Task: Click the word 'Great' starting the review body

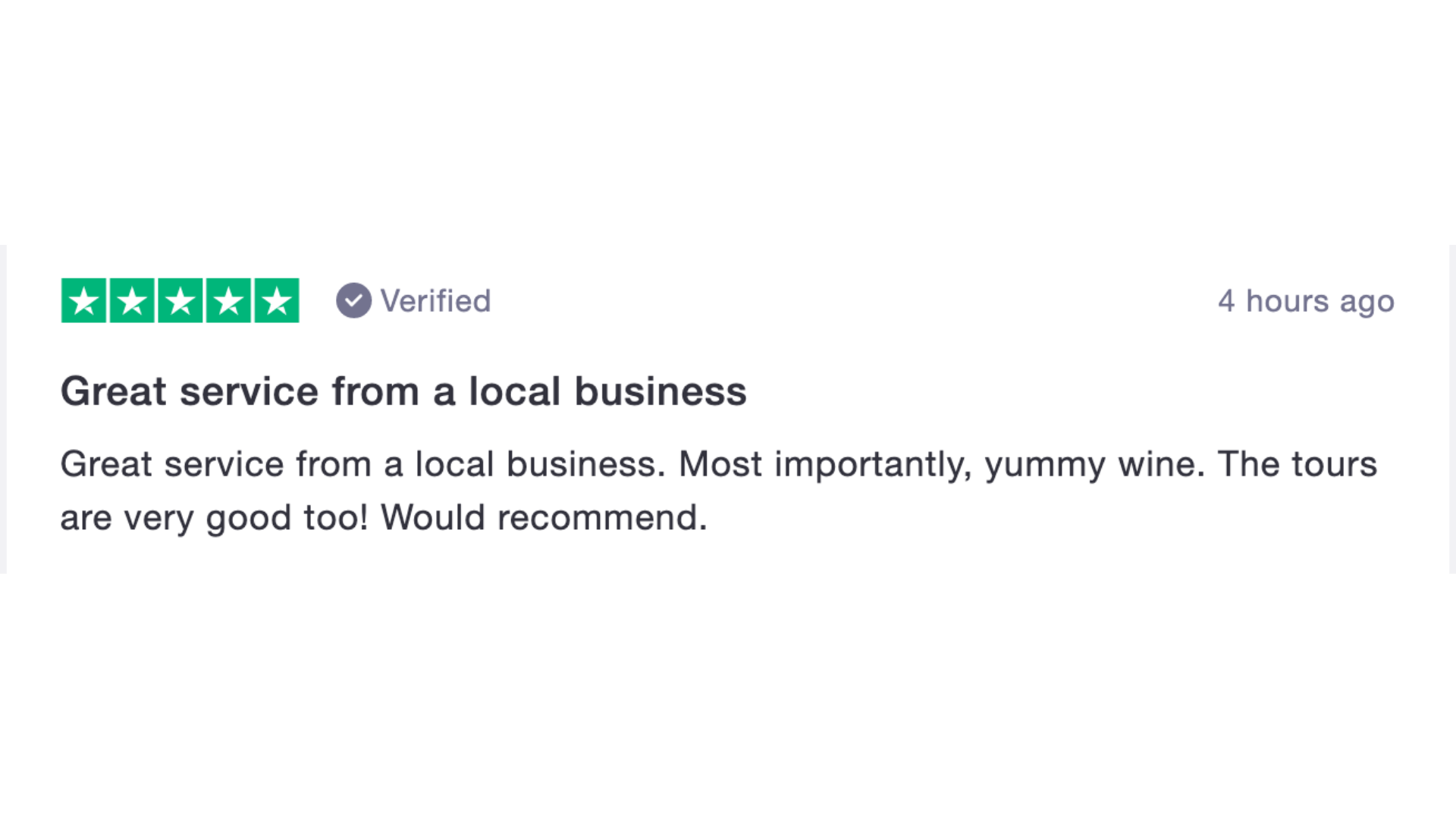Action: pos(106,464)
